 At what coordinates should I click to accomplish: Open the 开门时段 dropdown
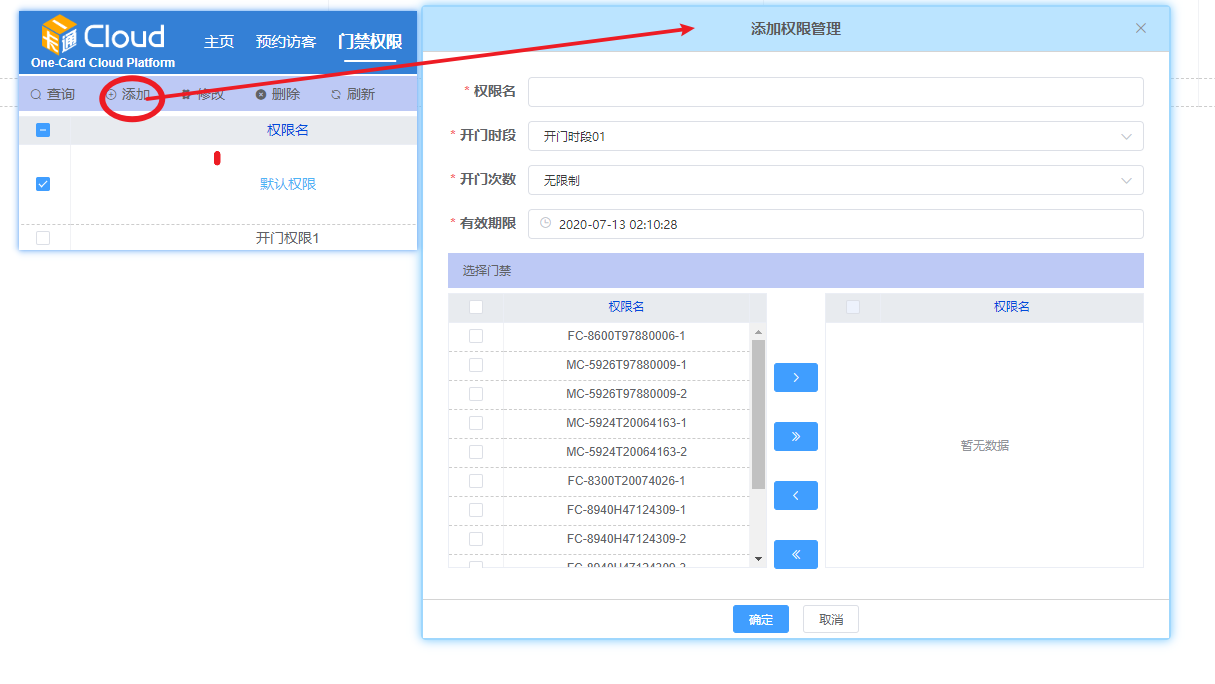835,136
